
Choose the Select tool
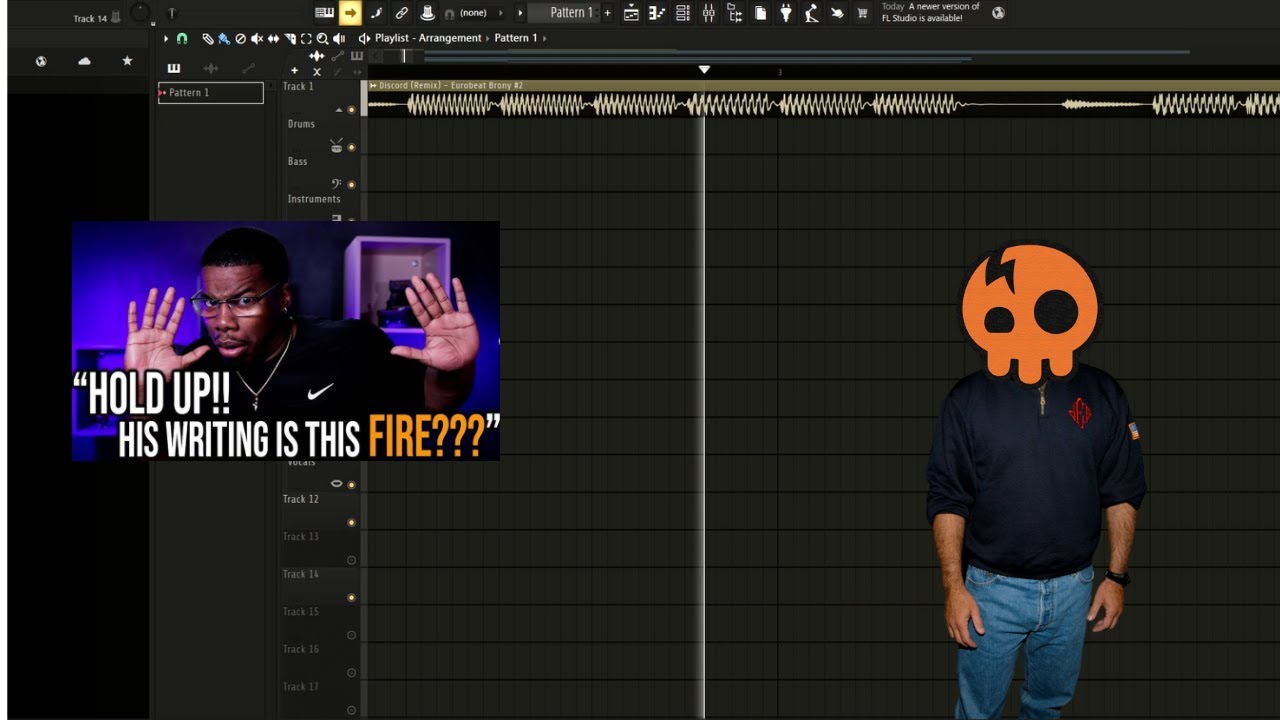coord(306,38)
